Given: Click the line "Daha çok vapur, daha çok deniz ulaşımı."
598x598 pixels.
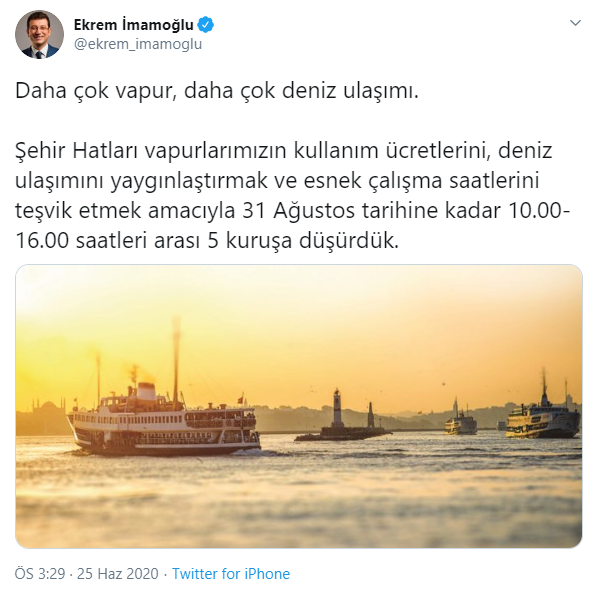Looking at the screenshot, I should pyautogui.click(x=217, y=91).
